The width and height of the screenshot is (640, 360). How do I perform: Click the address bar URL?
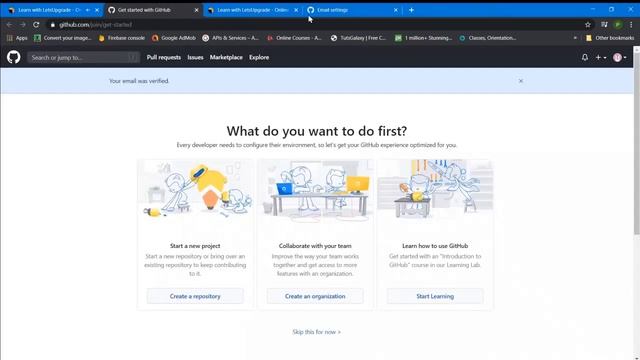96,25
